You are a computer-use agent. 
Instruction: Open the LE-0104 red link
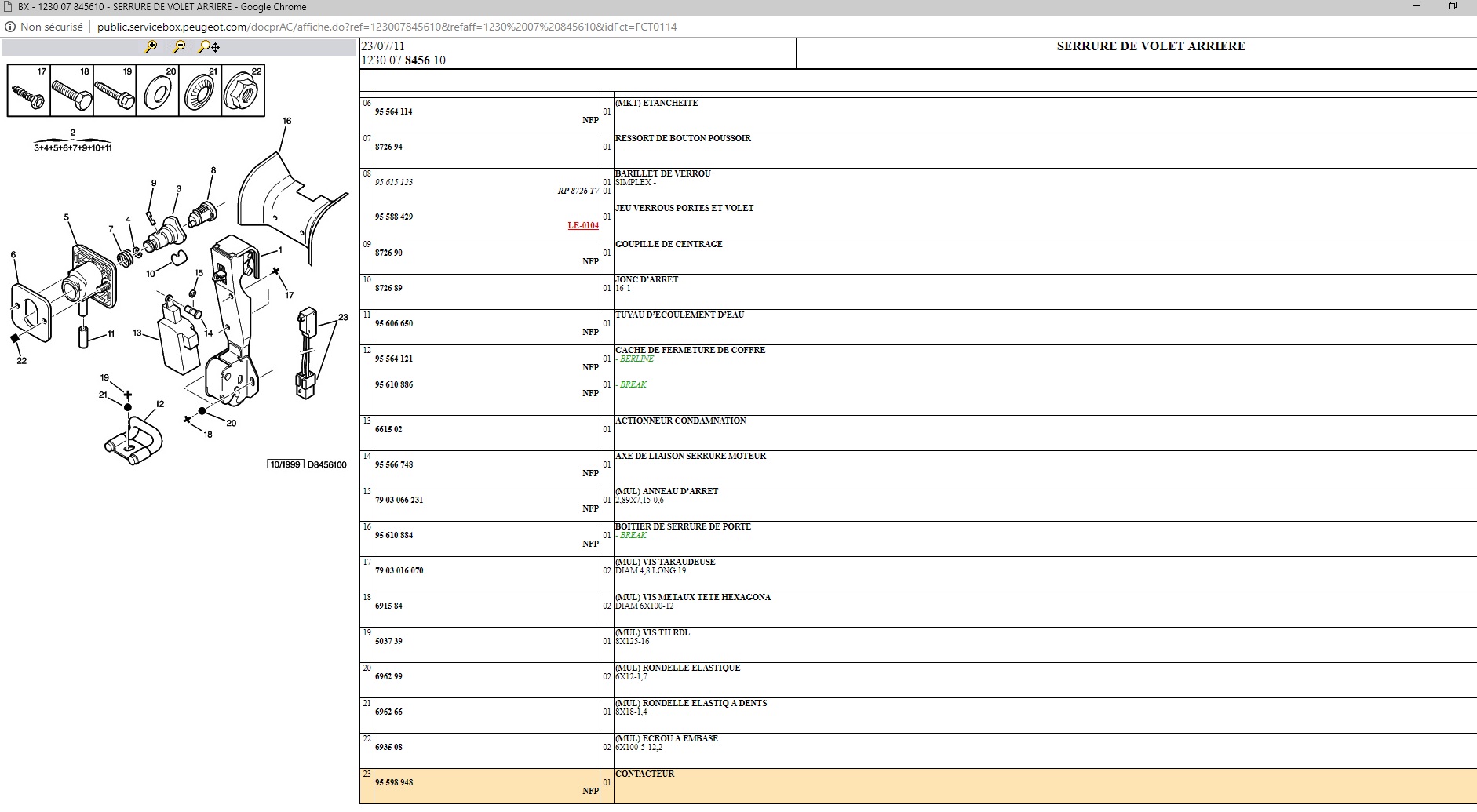pos(583,225)
